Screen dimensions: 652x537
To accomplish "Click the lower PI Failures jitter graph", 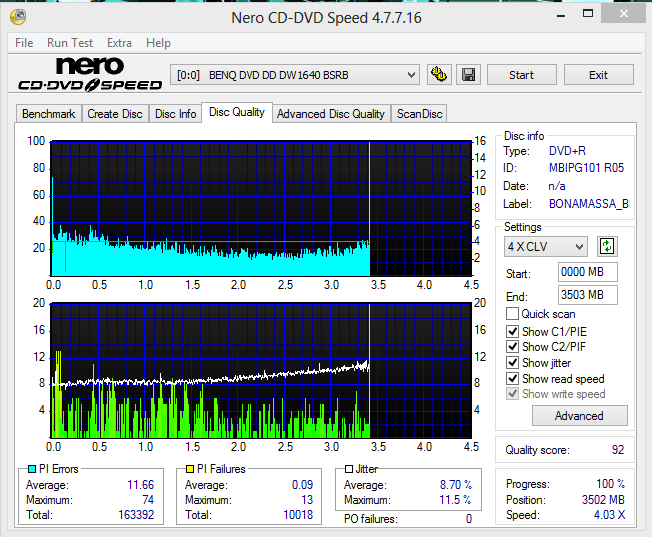I will tap(261, 370).
